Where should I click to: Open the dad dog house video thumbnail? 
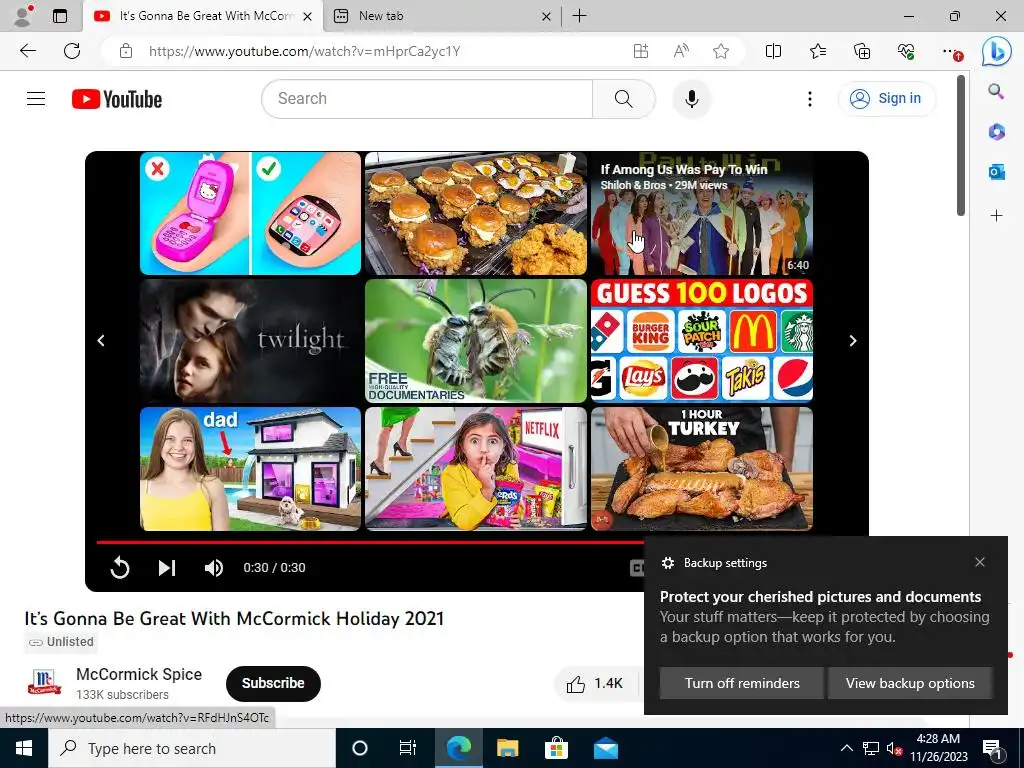pos(250,468)
